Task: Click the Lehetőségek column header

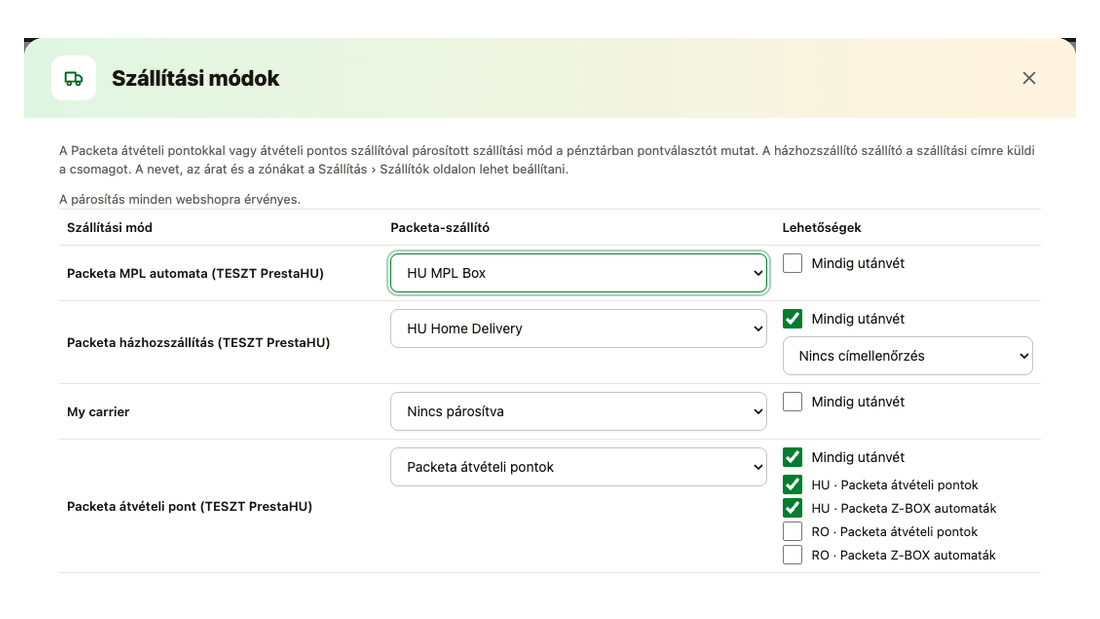Action: tap(821, 227)
